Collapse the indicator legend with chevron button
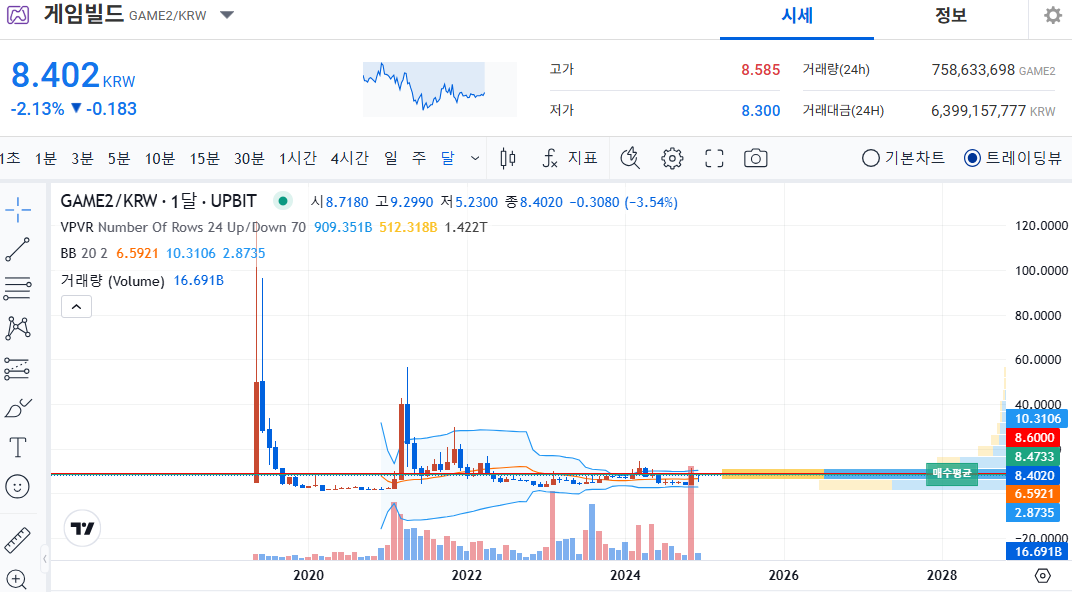 [x=77, y=307]
